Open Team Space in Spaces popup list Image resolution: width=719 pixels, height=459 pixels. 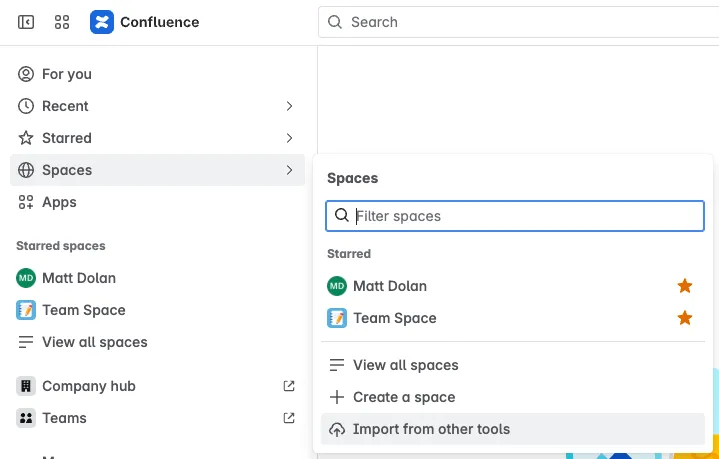[513, 318]
